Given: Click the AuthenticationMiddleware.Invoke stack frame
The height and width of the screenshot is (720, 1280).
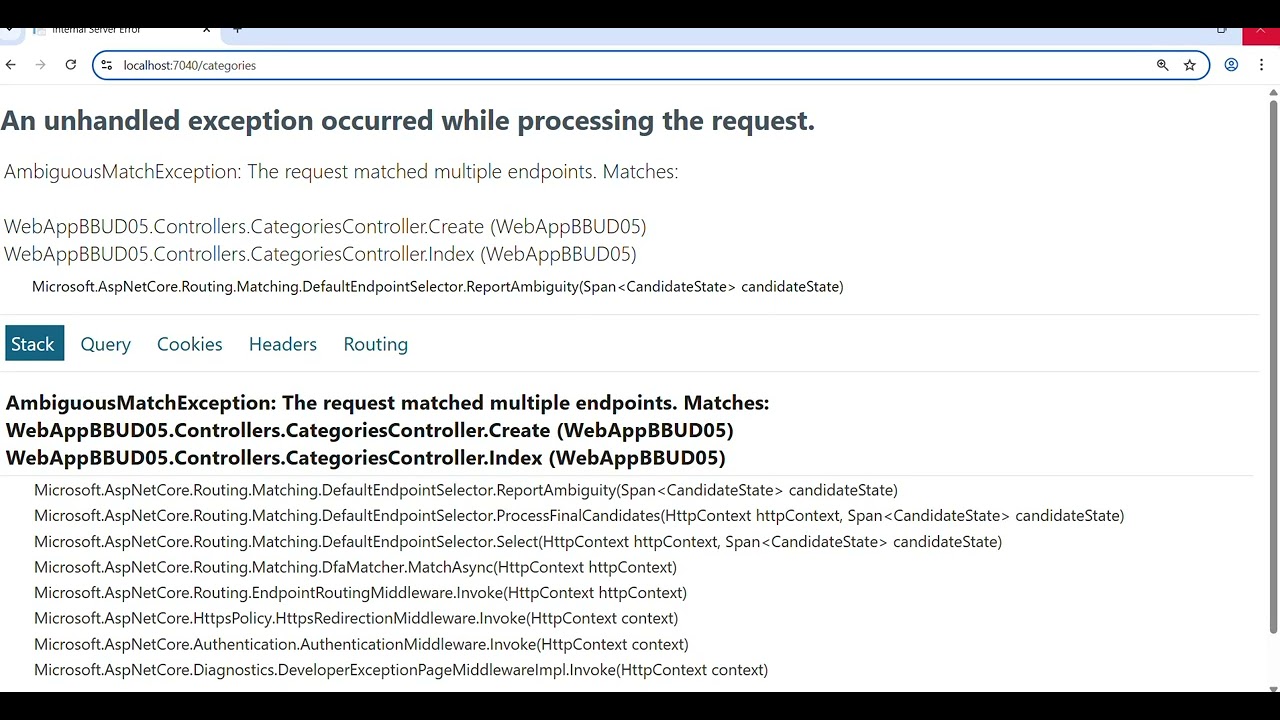Looking at the screenshot, I should tap(361, 645).
